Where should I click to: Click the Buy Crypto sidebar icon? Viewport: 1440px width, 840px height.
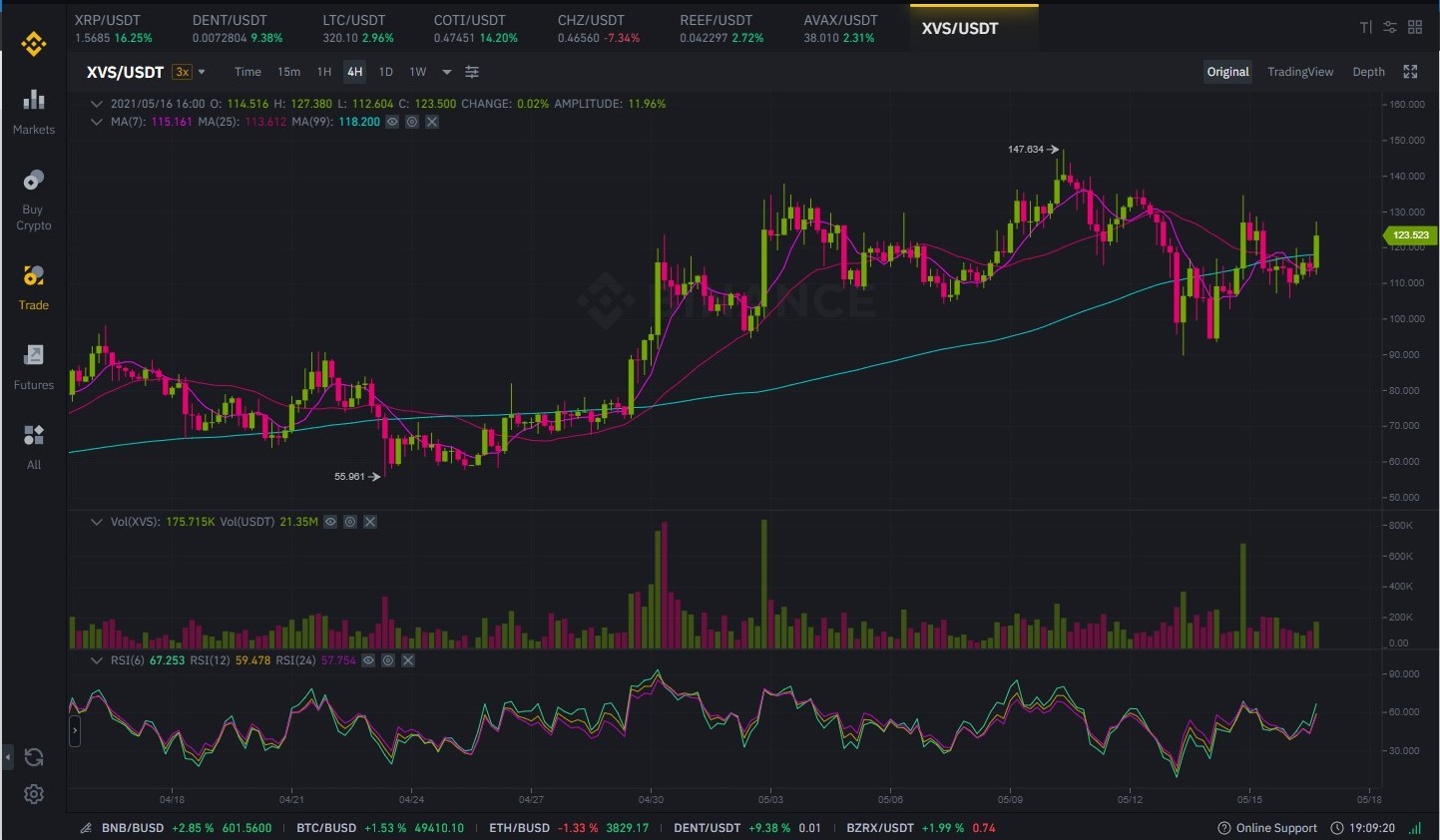(x=34, y=180)
